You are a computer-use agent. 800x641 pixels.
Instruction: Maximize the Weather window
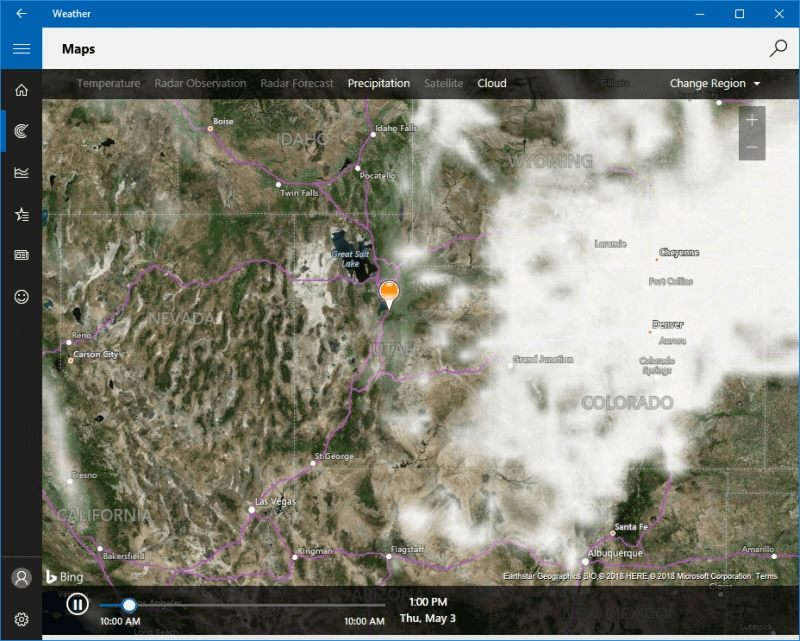739,14
